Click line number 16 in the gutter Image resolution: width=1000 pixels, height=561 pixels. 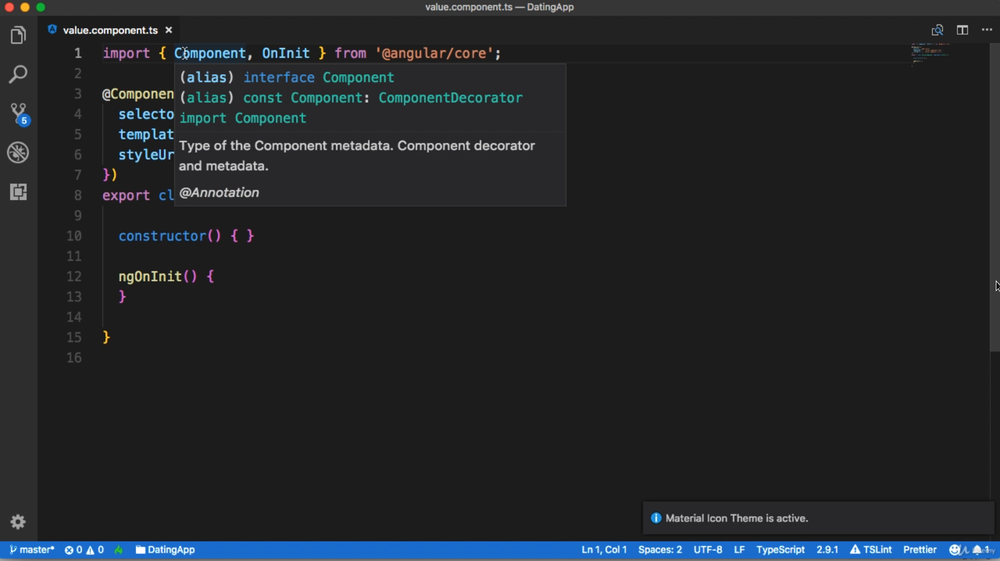point(74,358)
